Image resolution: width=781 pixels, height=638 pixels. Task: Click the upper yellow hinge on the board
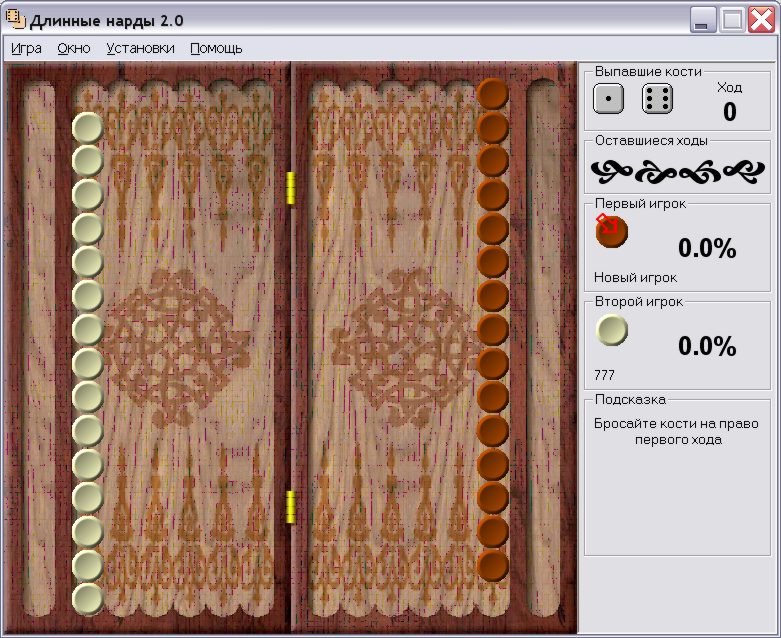[291, 188]
